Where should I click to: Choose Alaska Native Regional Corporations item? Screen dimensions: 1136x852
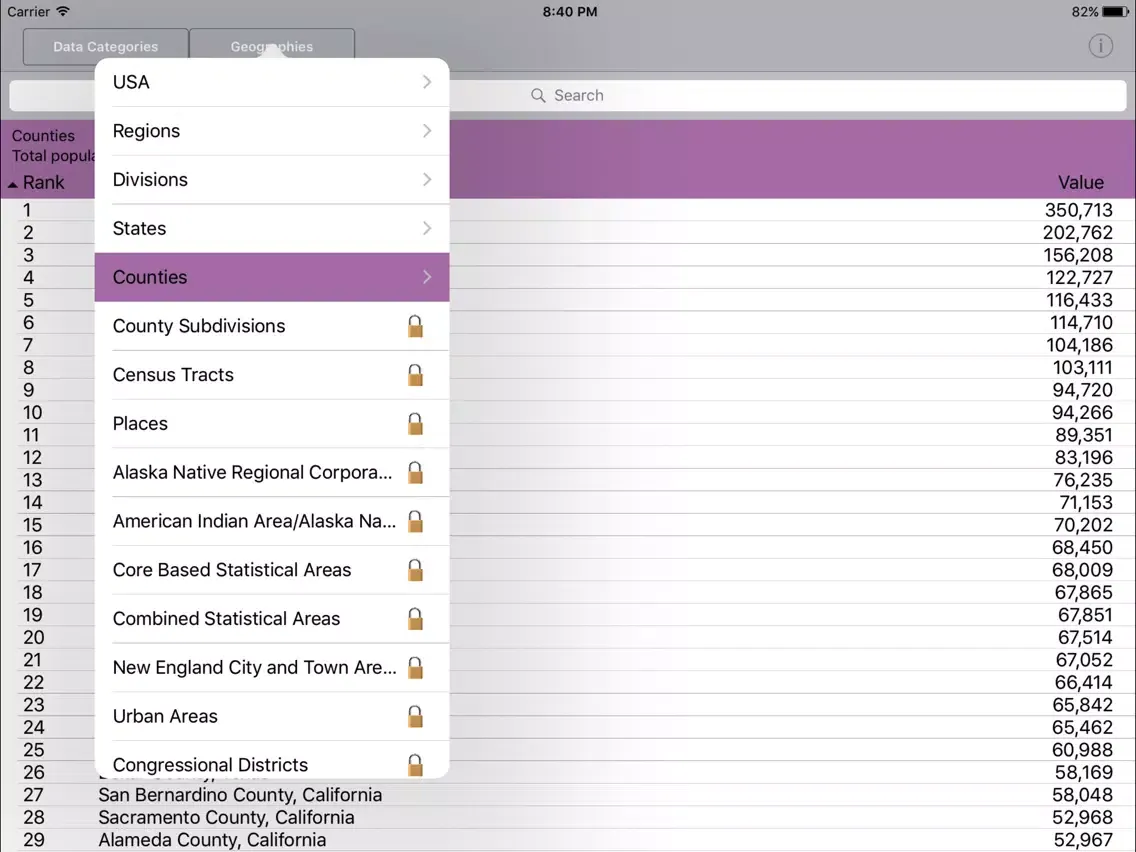tap(252, 472)
